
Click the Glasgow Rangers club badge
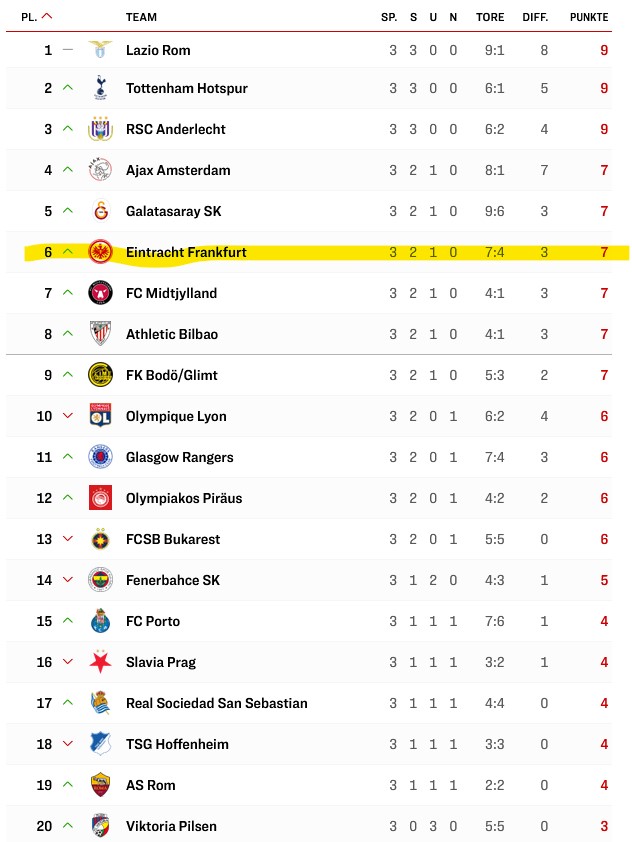pos(100,457)
